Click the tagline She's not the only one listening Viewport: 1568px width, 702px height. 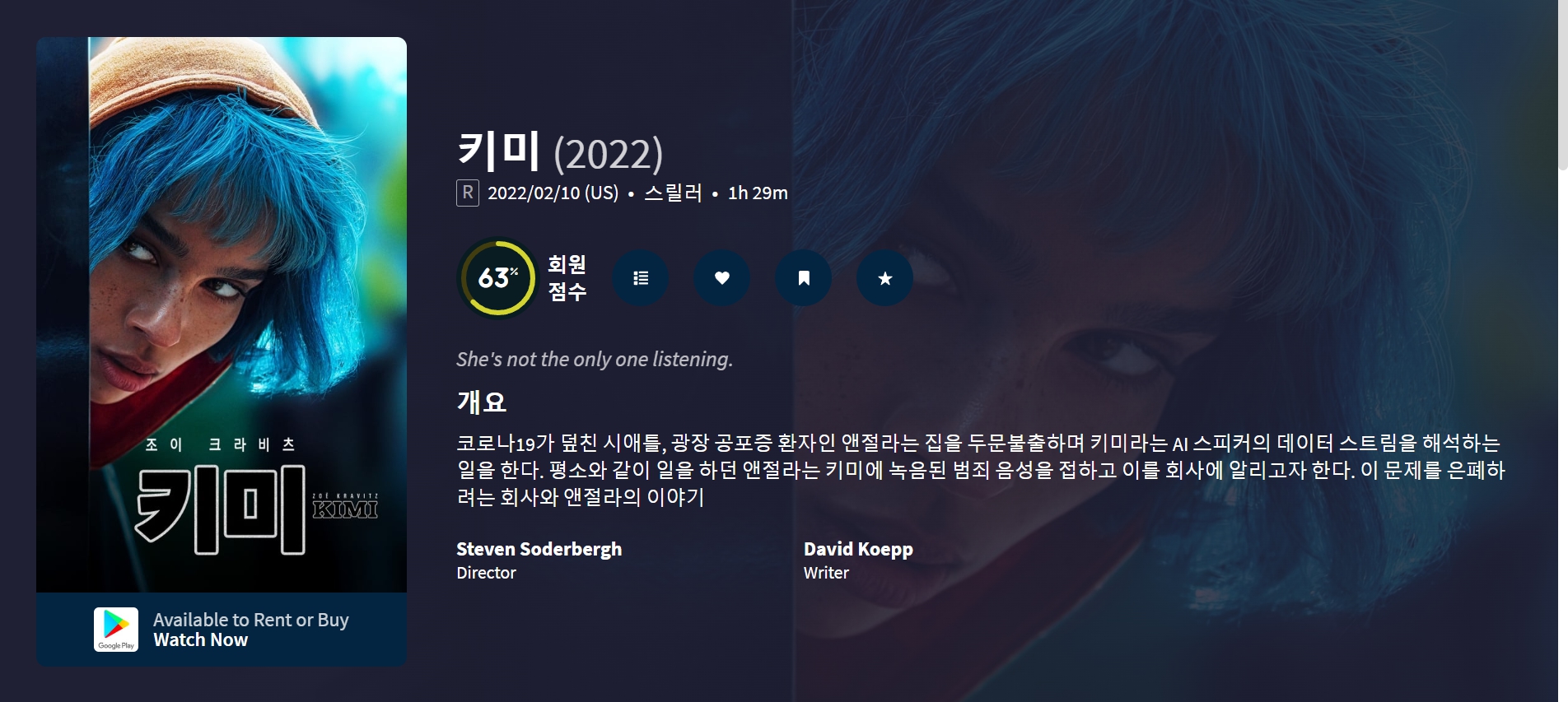coord(595,360)
